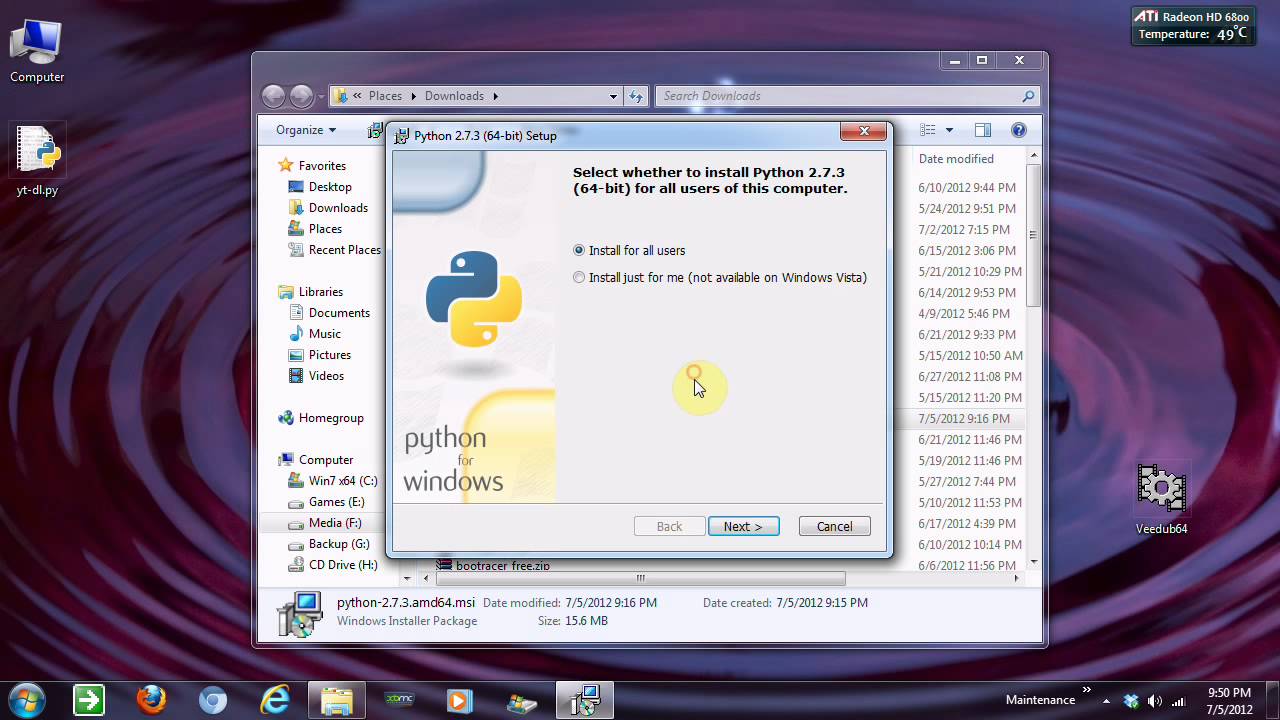Change the view with the views icon

927,130
